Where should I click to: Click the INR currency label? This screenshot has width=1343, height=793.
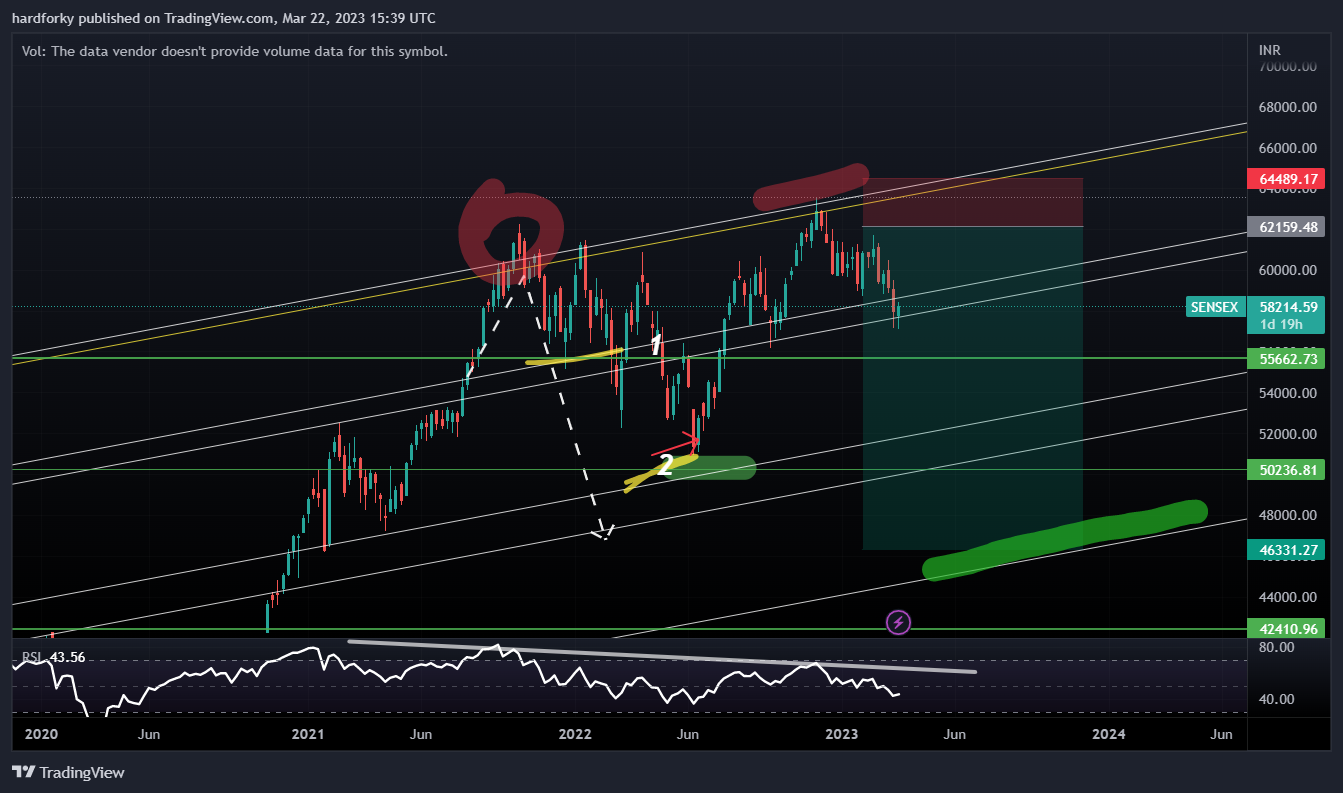point(1270,50)
